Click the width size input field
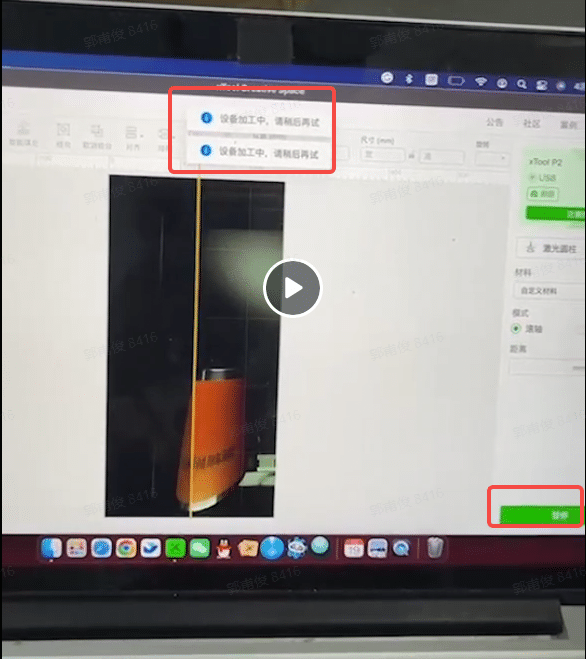 [x=382, y=155]
